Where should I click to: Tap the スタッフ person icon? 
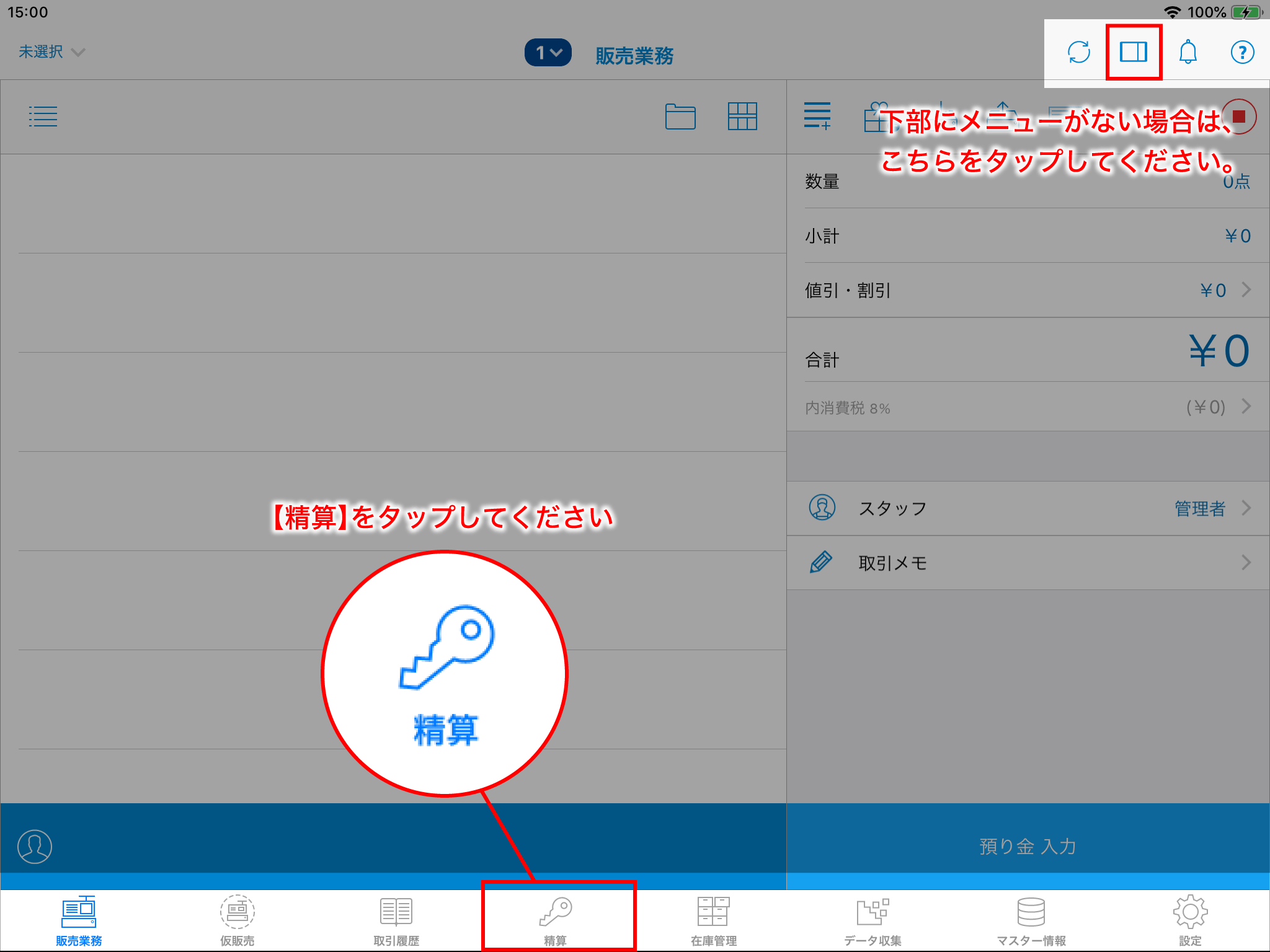822,508
